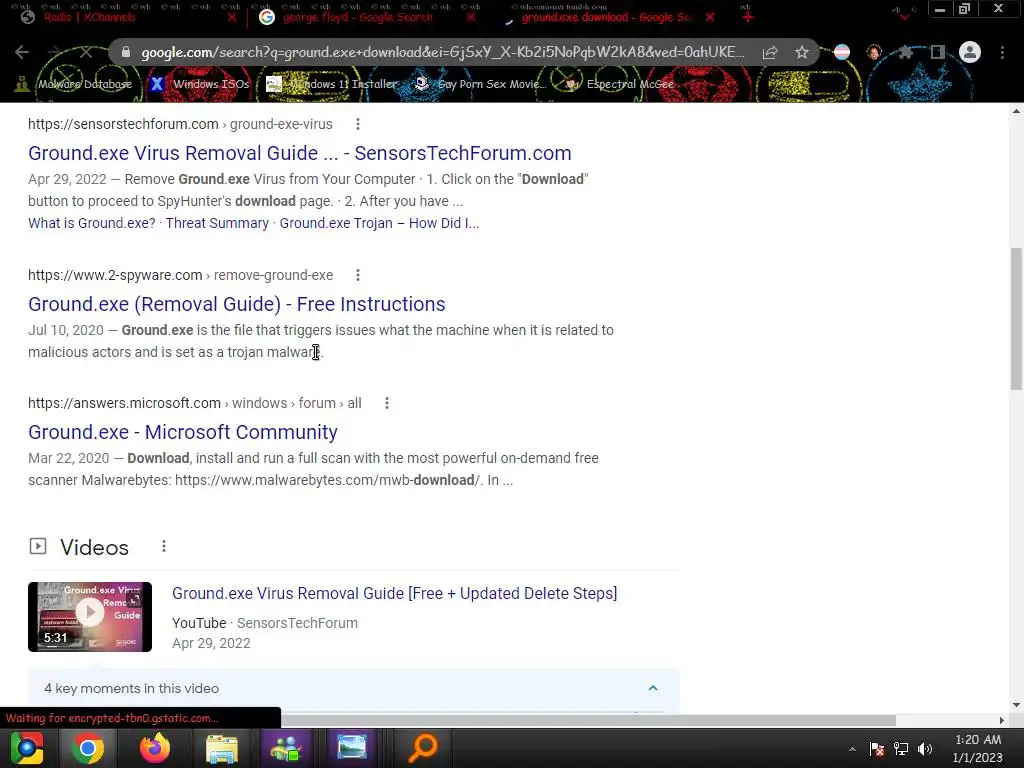Open the Threat Summary sitelink
Screen dimensions: 1024x768
click(217, 223)
